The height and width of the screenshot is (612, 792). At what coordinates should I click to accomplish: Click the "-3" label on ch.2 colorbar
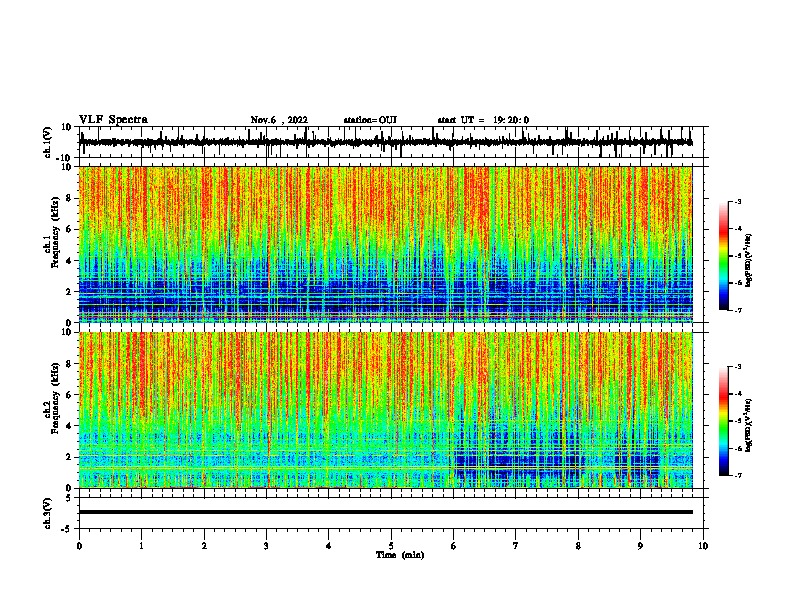[x=737, y=367]
